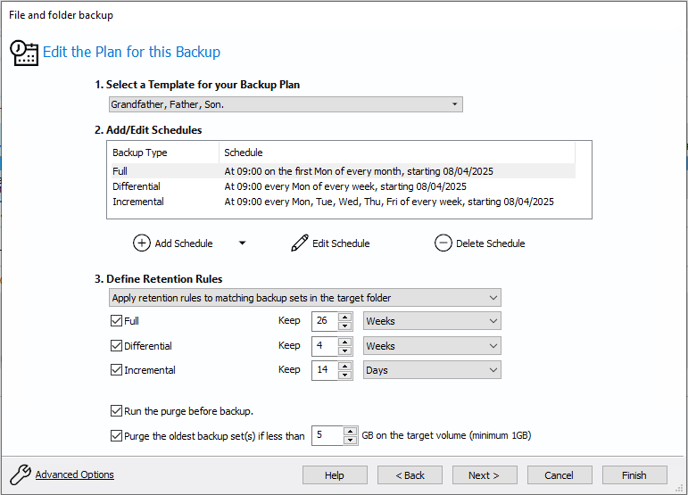This screenshot has height=495, width=688.
Task: Disable Run the purge before backup
Action: 116,411
